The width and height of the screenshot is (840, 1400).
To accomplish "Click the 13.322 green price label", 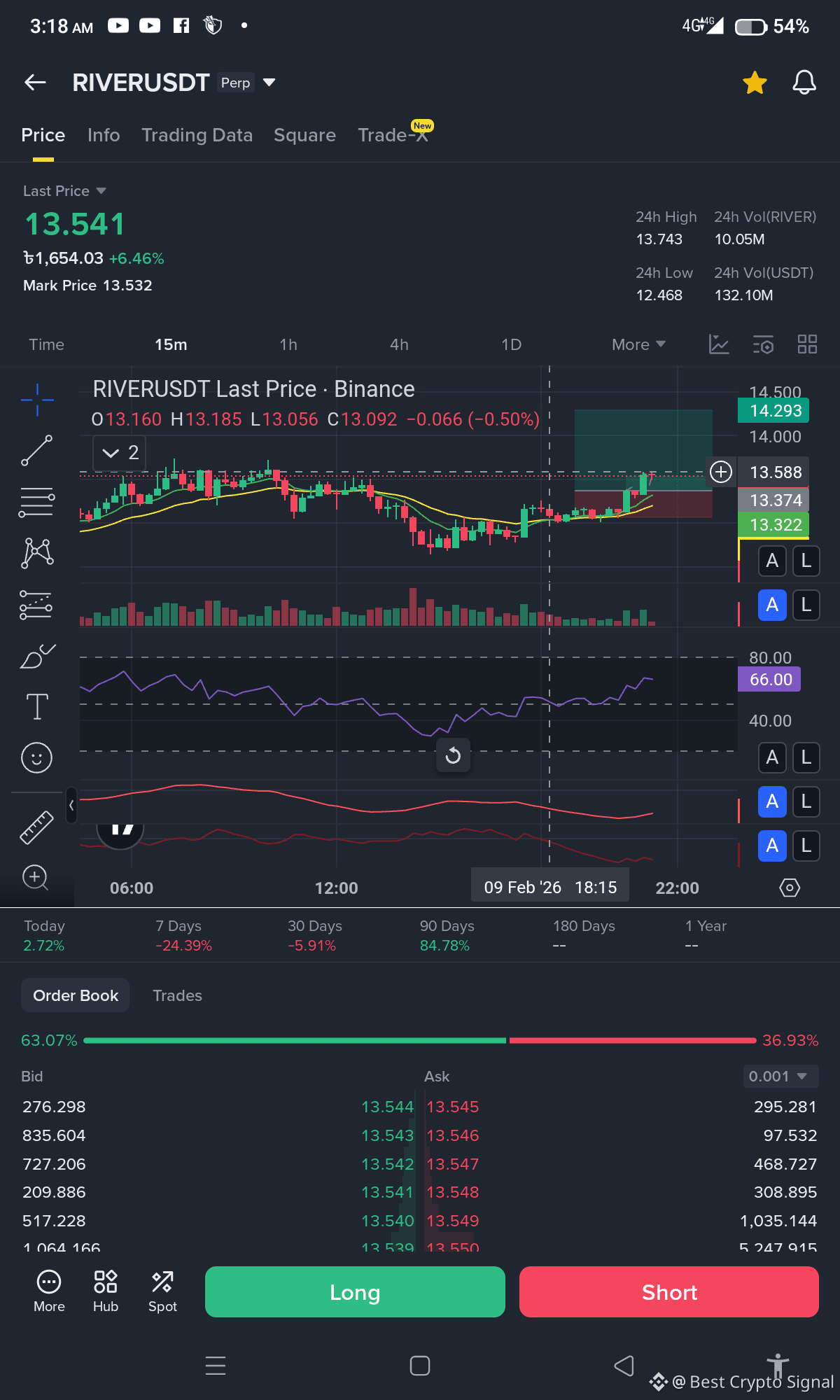I will [x=773, y=525].
